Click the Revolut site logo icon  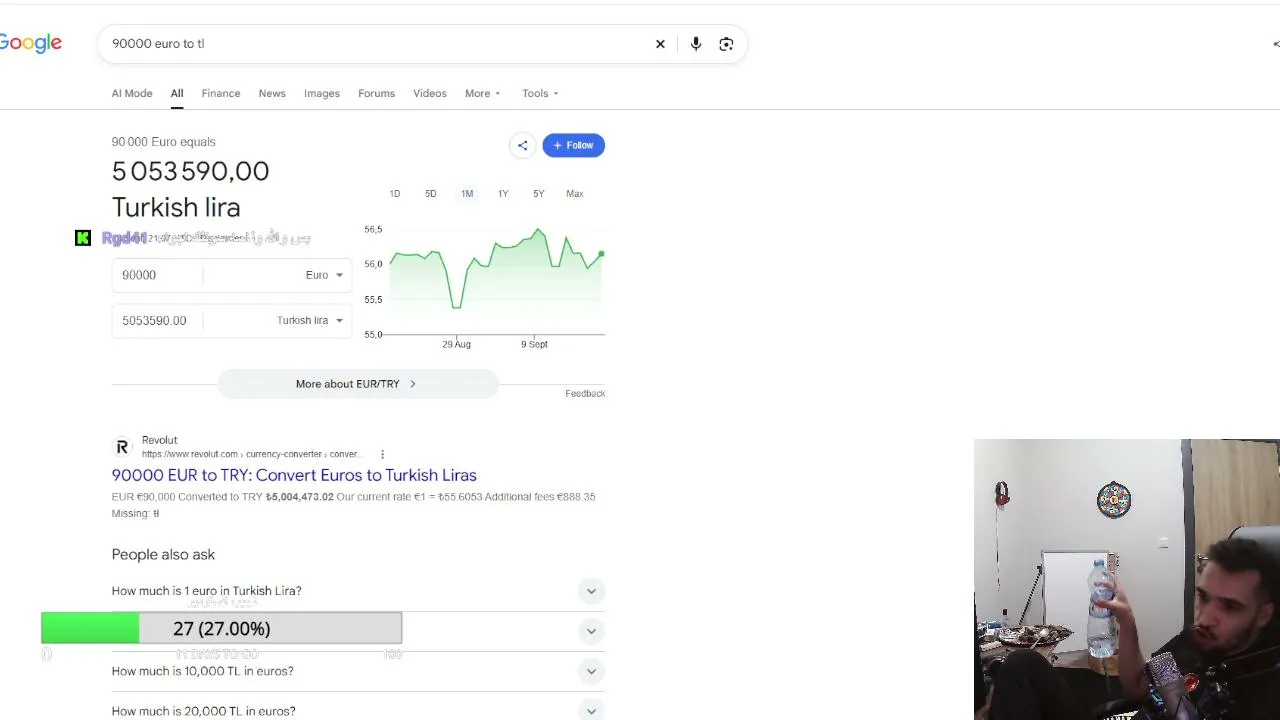coord(122,447)
